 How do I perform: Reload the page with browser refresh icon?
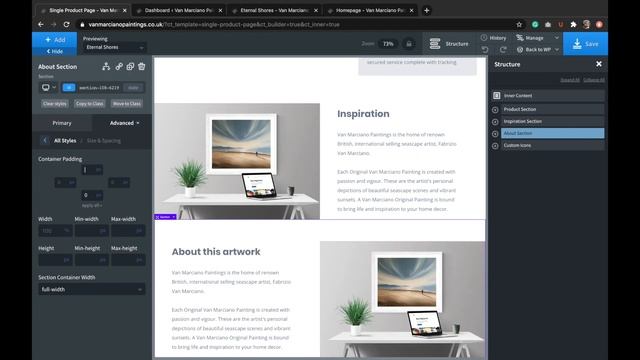(67, 24)
